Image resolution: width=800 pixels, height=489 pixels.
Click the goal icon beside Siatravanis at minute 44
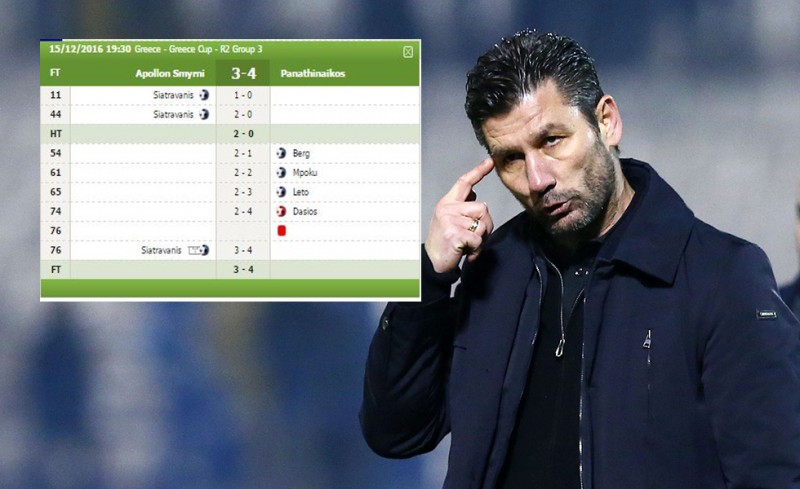pyautogui.click(x=204, y=114)
